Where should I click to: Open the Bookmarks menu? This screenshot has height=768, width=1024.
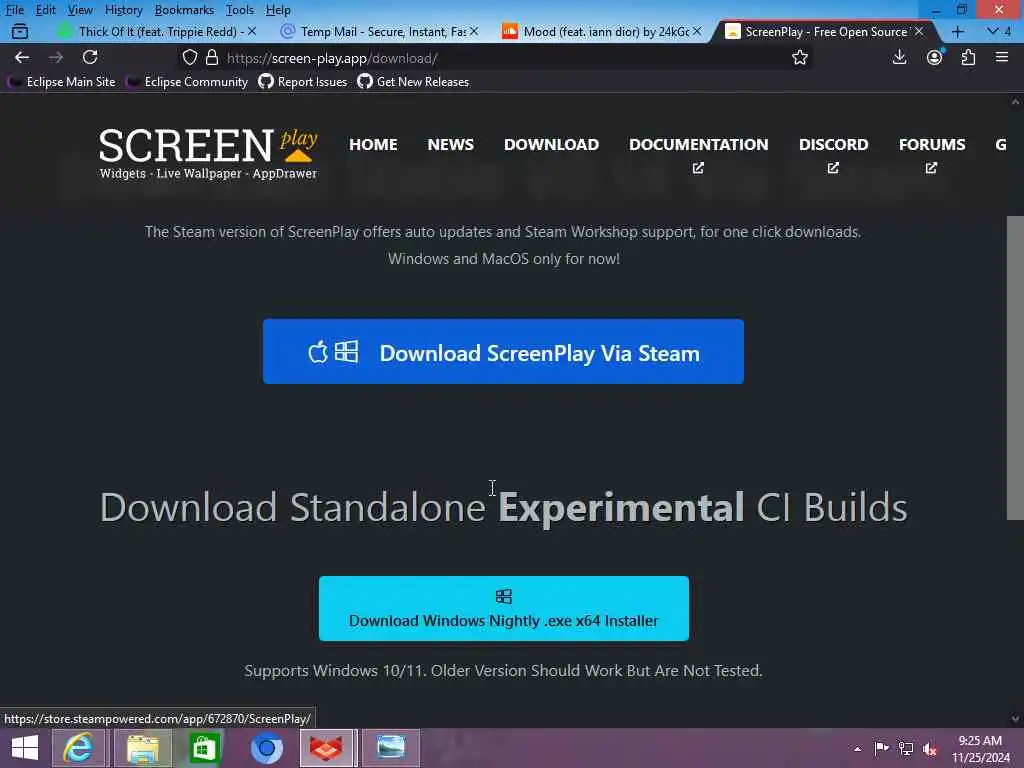tap(184, 10)
